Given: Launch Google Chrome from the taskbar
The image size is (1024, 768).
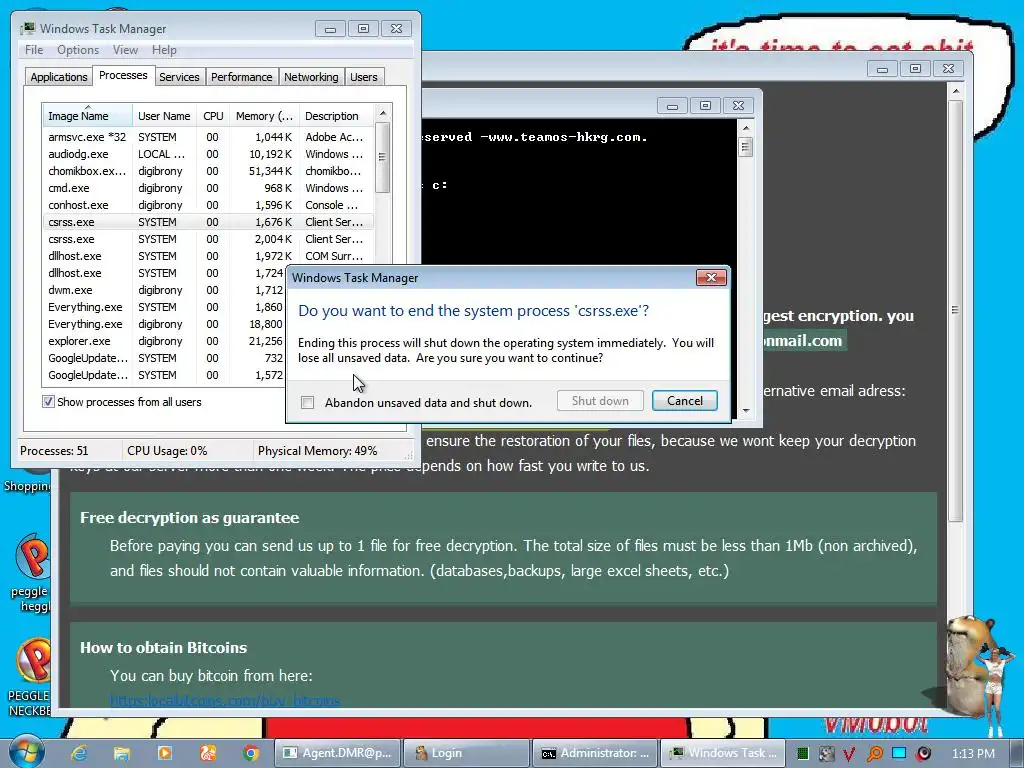Looking at the screenshot, I should coord(251,753).
